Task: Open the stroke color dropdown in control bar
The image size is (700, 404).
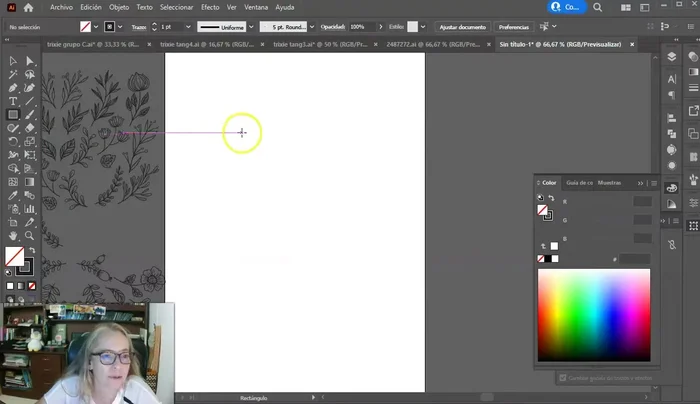Action: 120,27
